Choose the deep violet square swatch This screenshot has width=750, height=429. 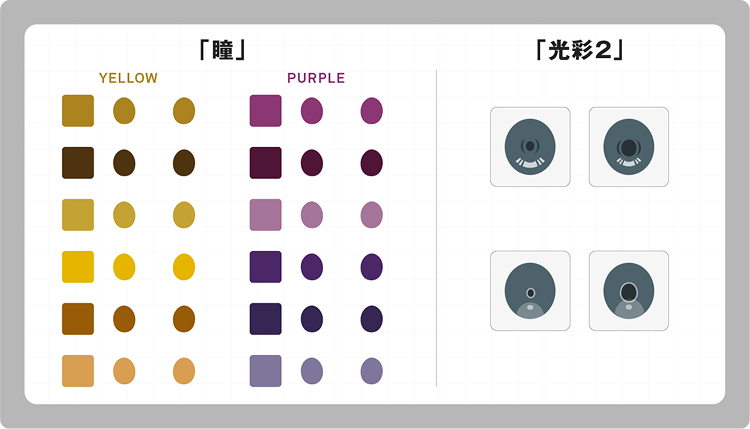265,267
